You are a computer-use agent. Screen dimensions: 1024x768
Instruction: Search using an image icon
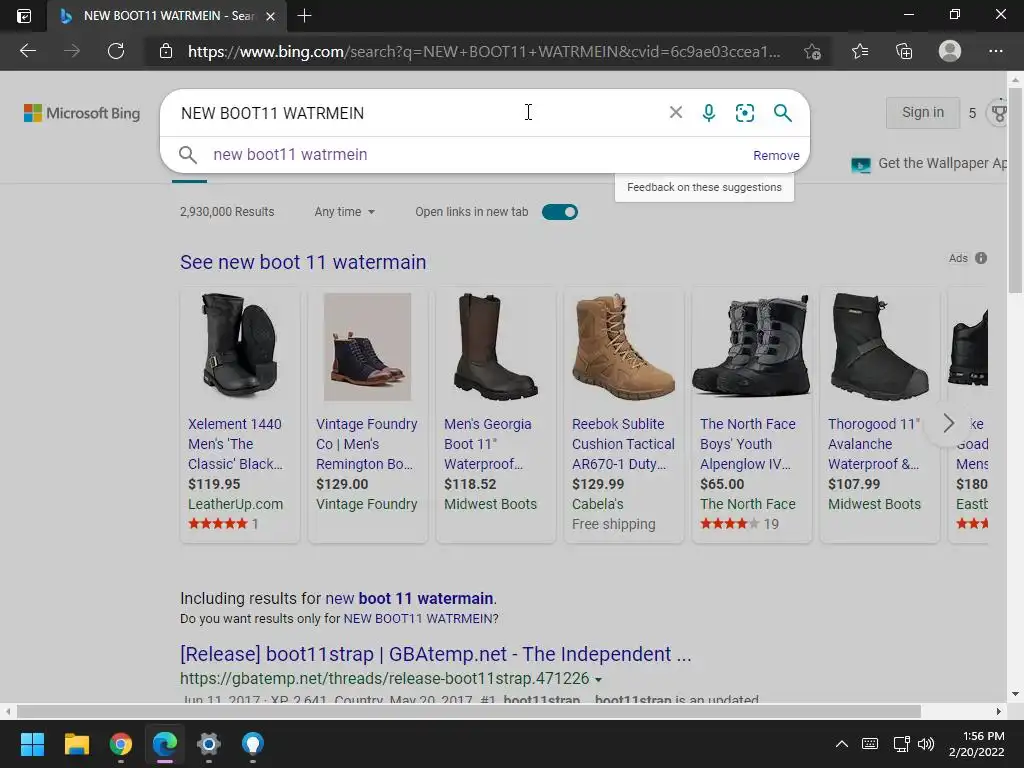point(744,113)
